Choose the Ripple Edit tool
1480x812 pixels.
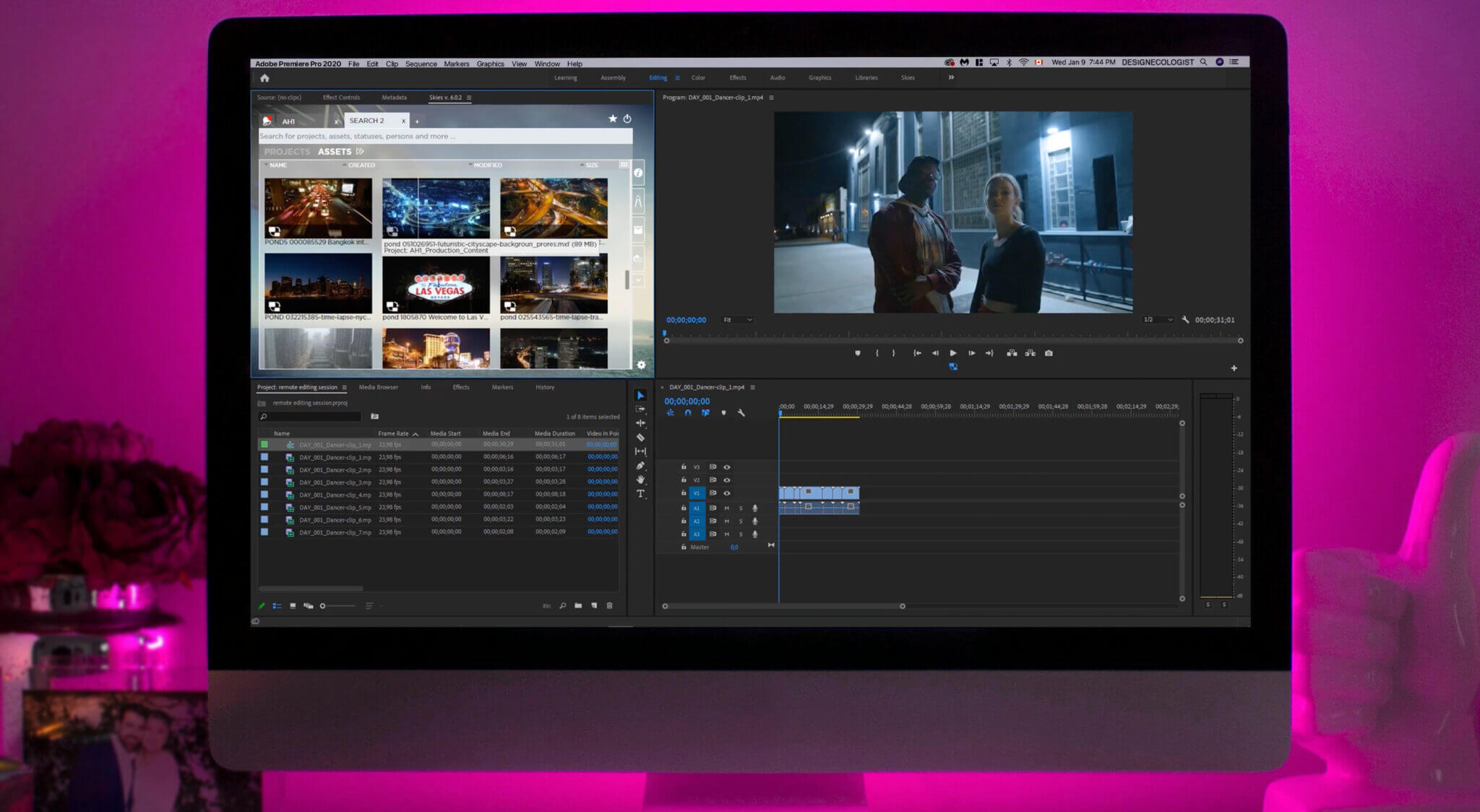click(640, 423)
